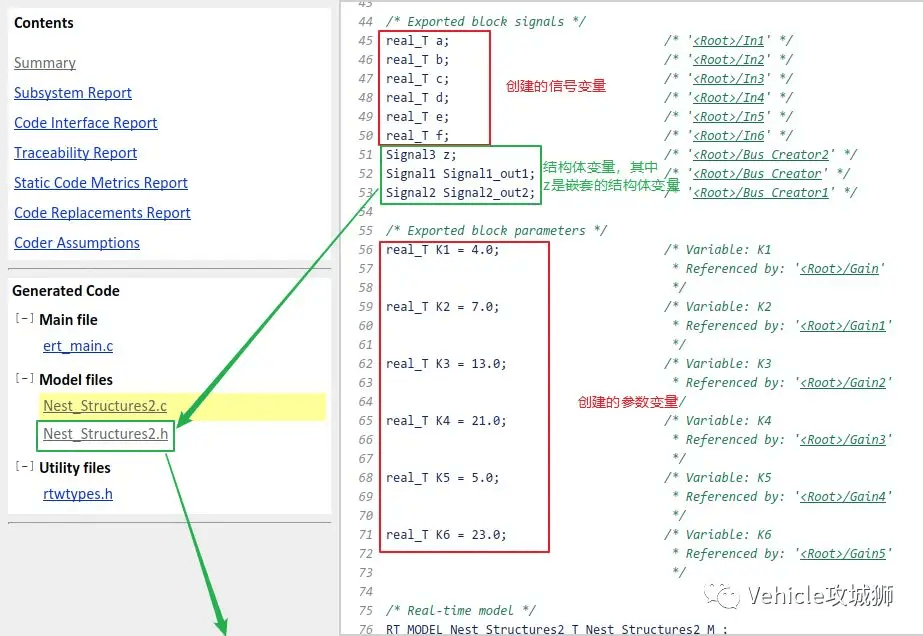Click the "Exported block parameters" comment

pyautogui.click(x=496, y=230)
